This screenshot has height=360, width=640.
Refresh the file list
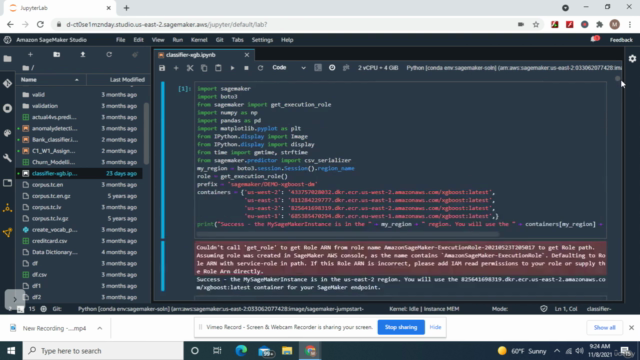(109, 55)
